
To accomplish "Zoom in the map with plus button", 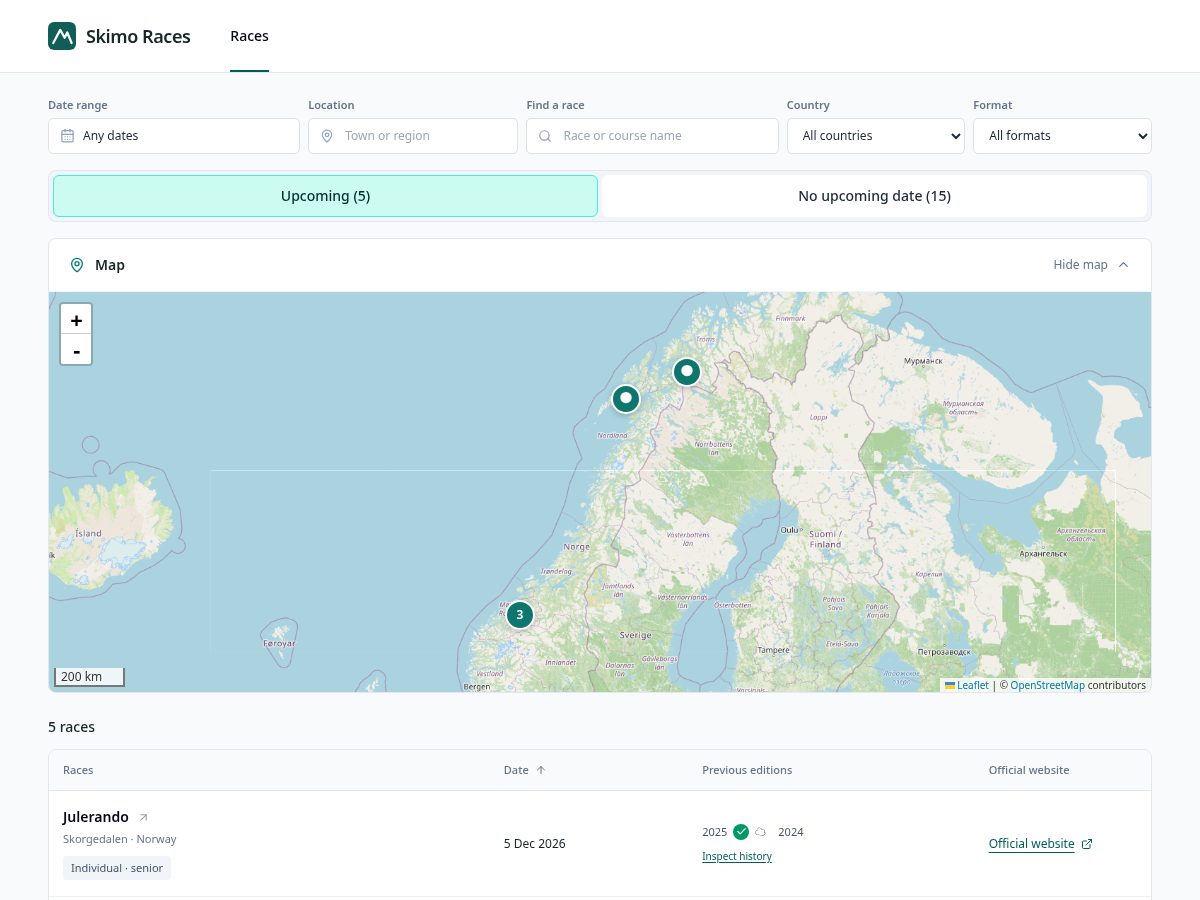I will coord(76,320).
